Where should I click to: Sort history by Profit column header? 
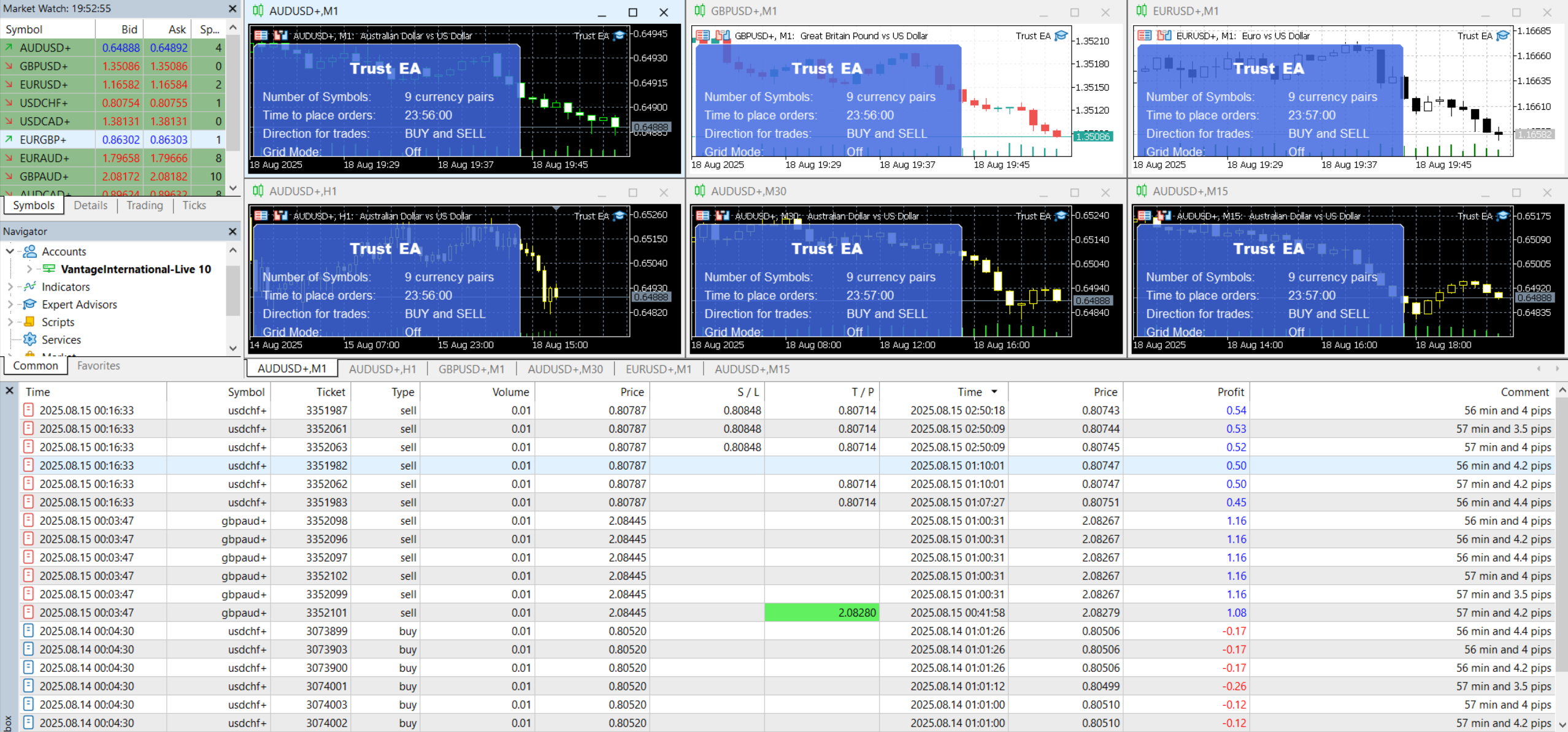click(x=1231, y=392)
